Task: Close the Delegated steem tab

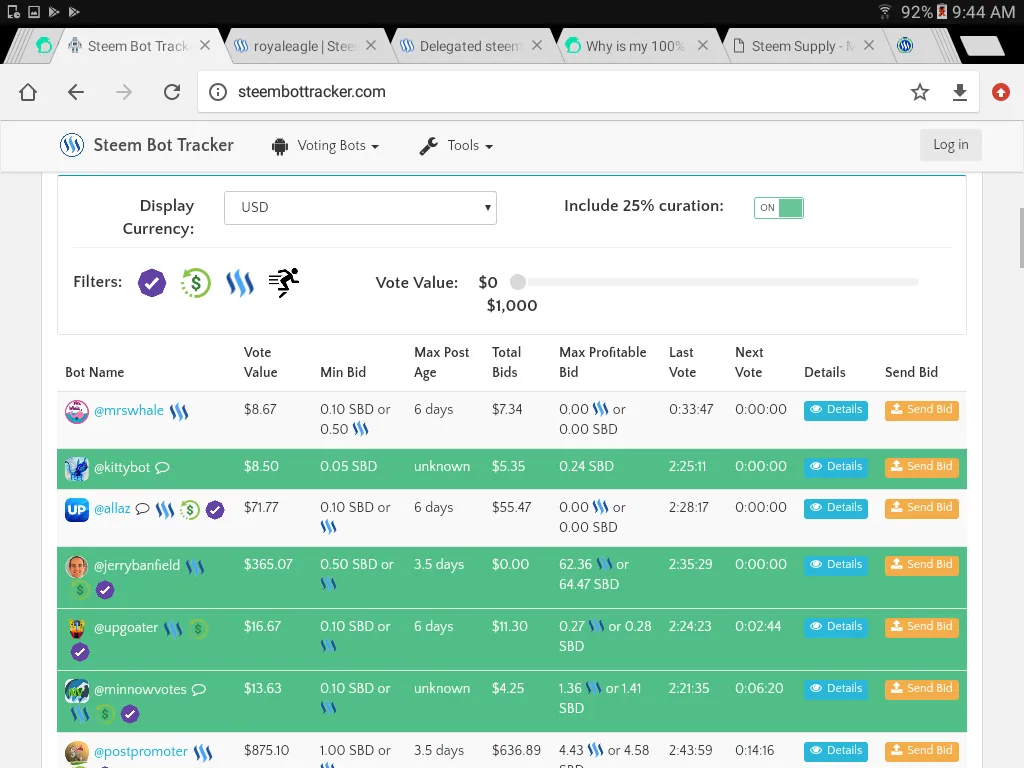Action: [537, 45]
